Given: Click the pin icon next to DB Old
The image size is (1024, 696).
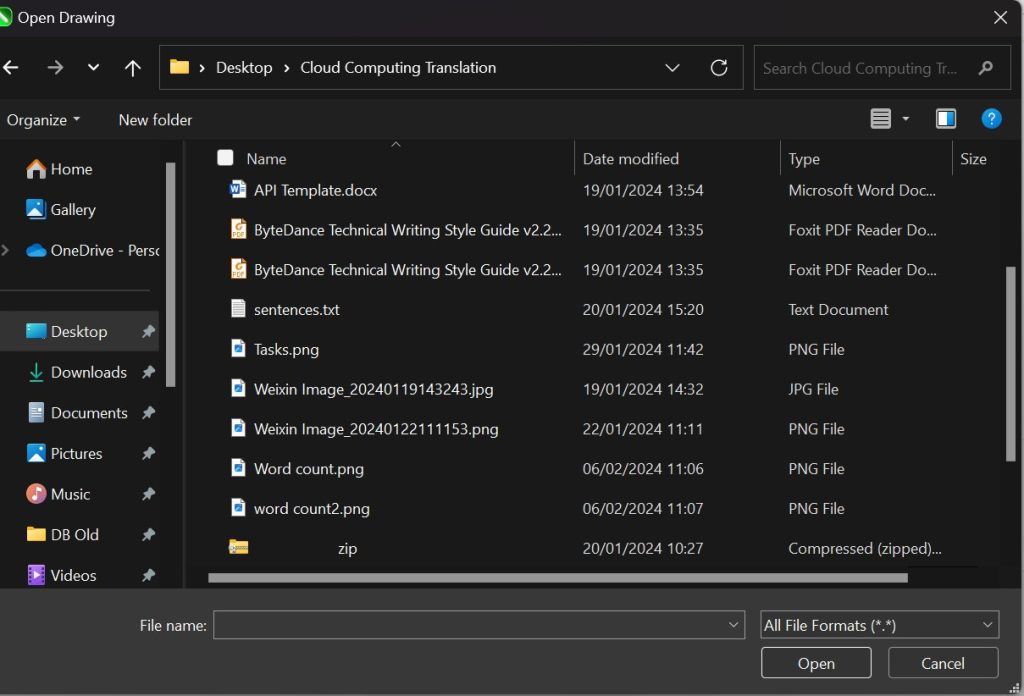Looking at the screenshot, I should click(x=148, y=535).
